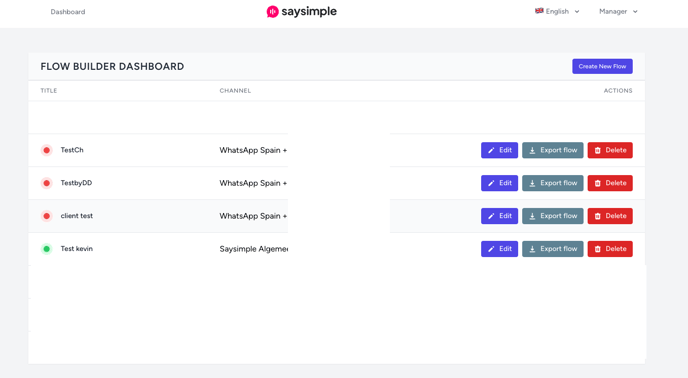This screenshot has width=688, height=378.
Task: Delete the TestbyDD flow
Action: click(x=610, y=183)
